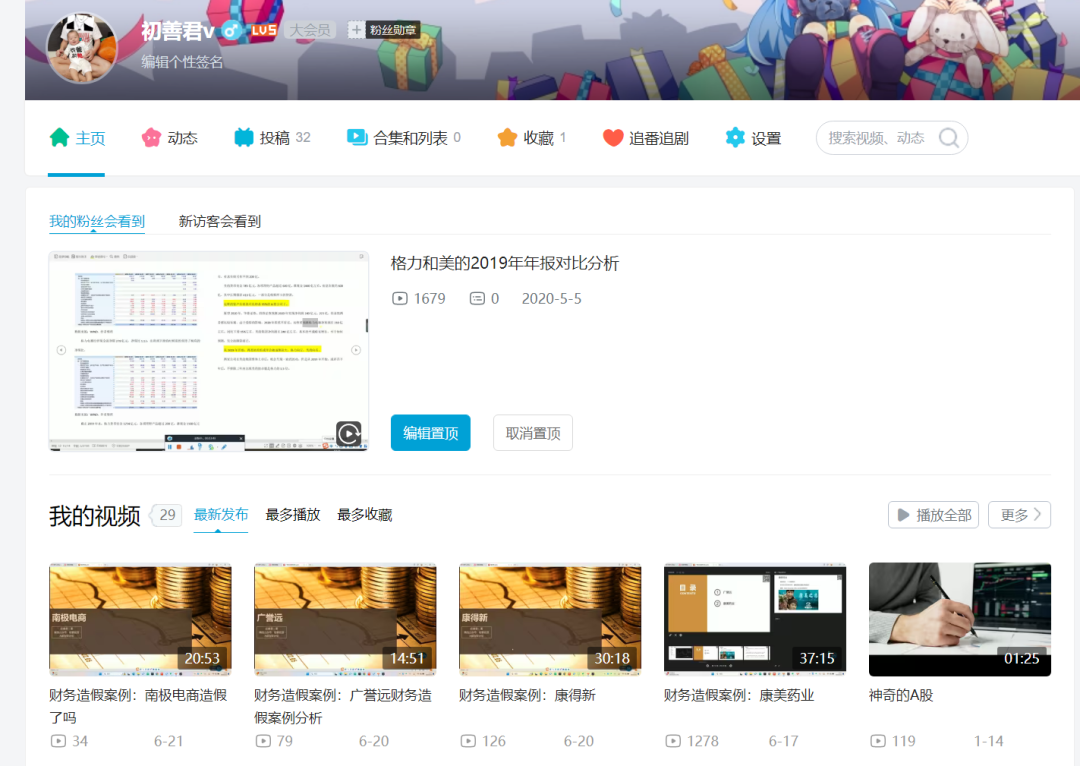Open the 追番追剧 following shows tab
Viewport: 1080px width, 766px height.
point(645,138)
